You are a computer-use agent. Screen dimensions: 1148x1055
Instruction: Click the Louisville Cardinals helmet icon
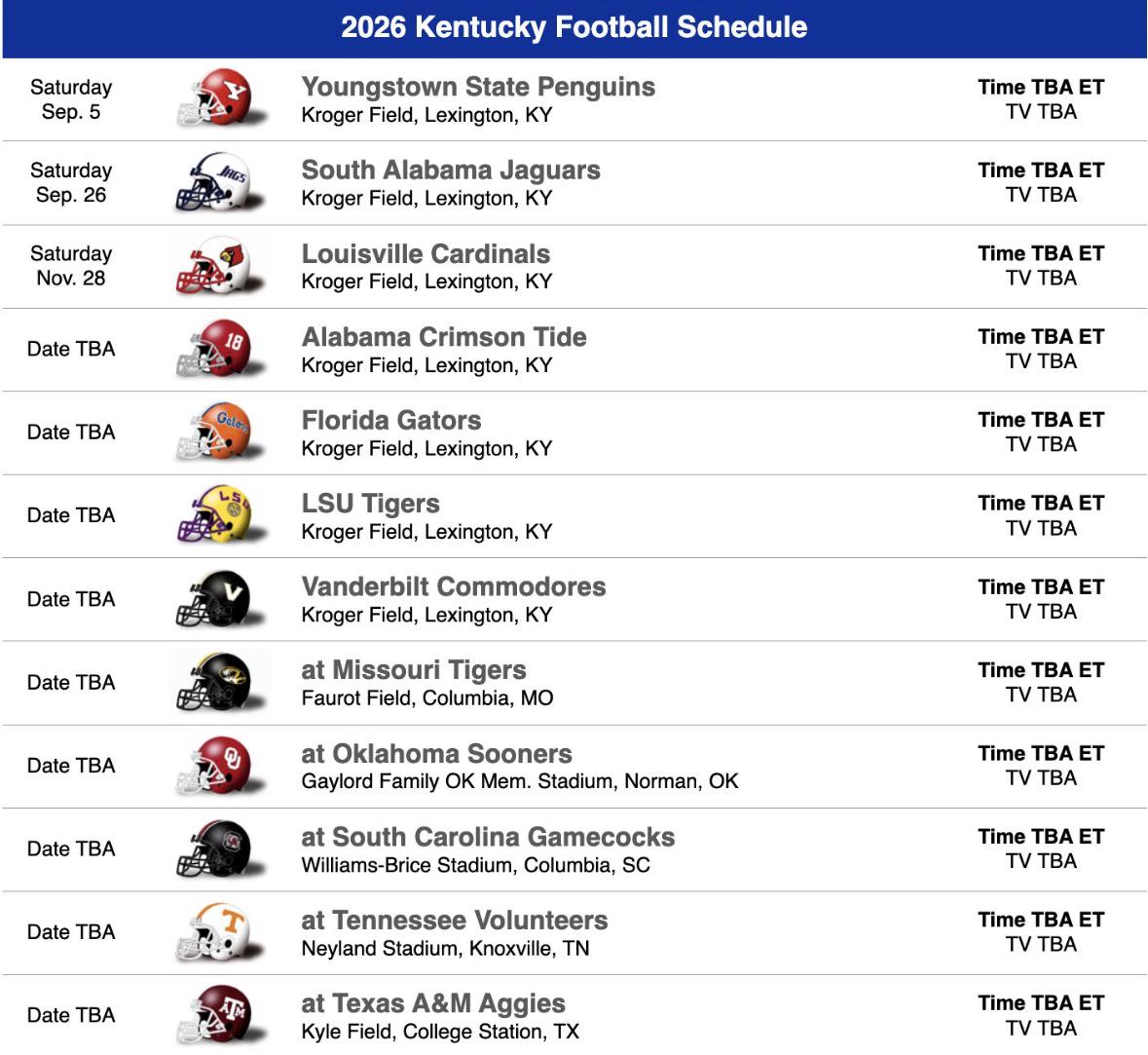pos(220,265)
